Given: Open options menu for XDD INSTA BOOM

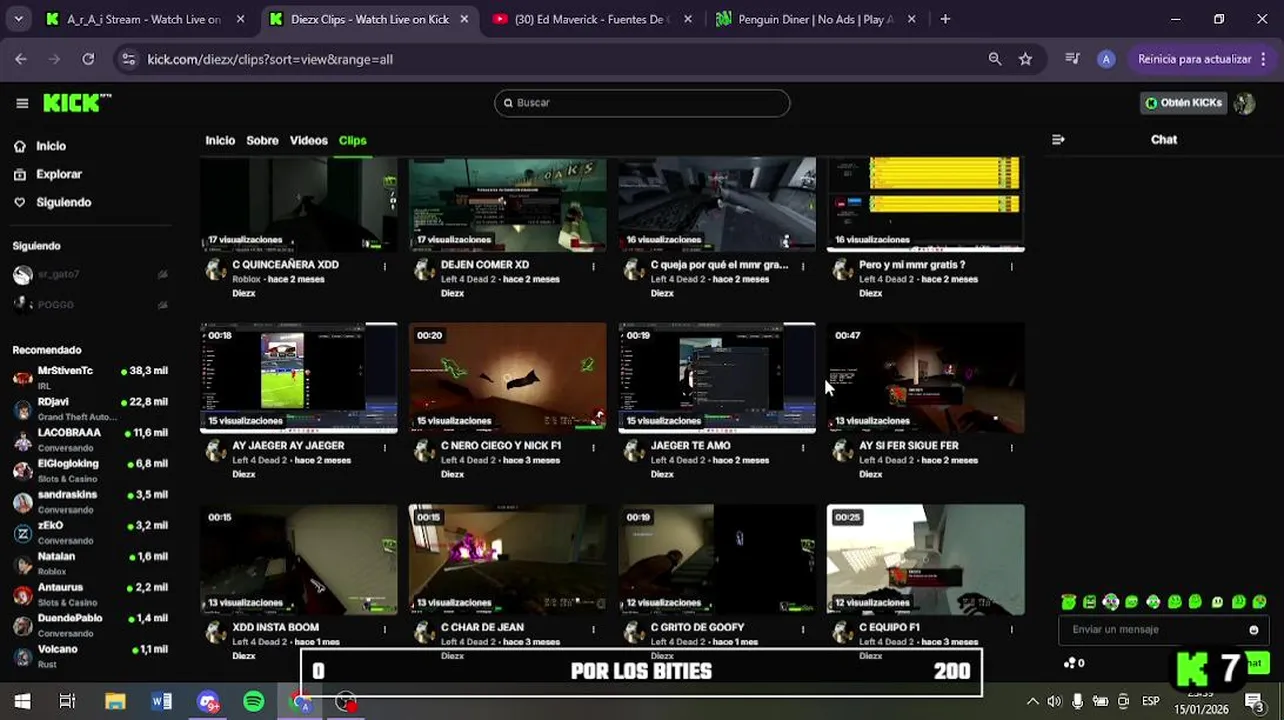Looking at the screenshot, I should (385, 629).
